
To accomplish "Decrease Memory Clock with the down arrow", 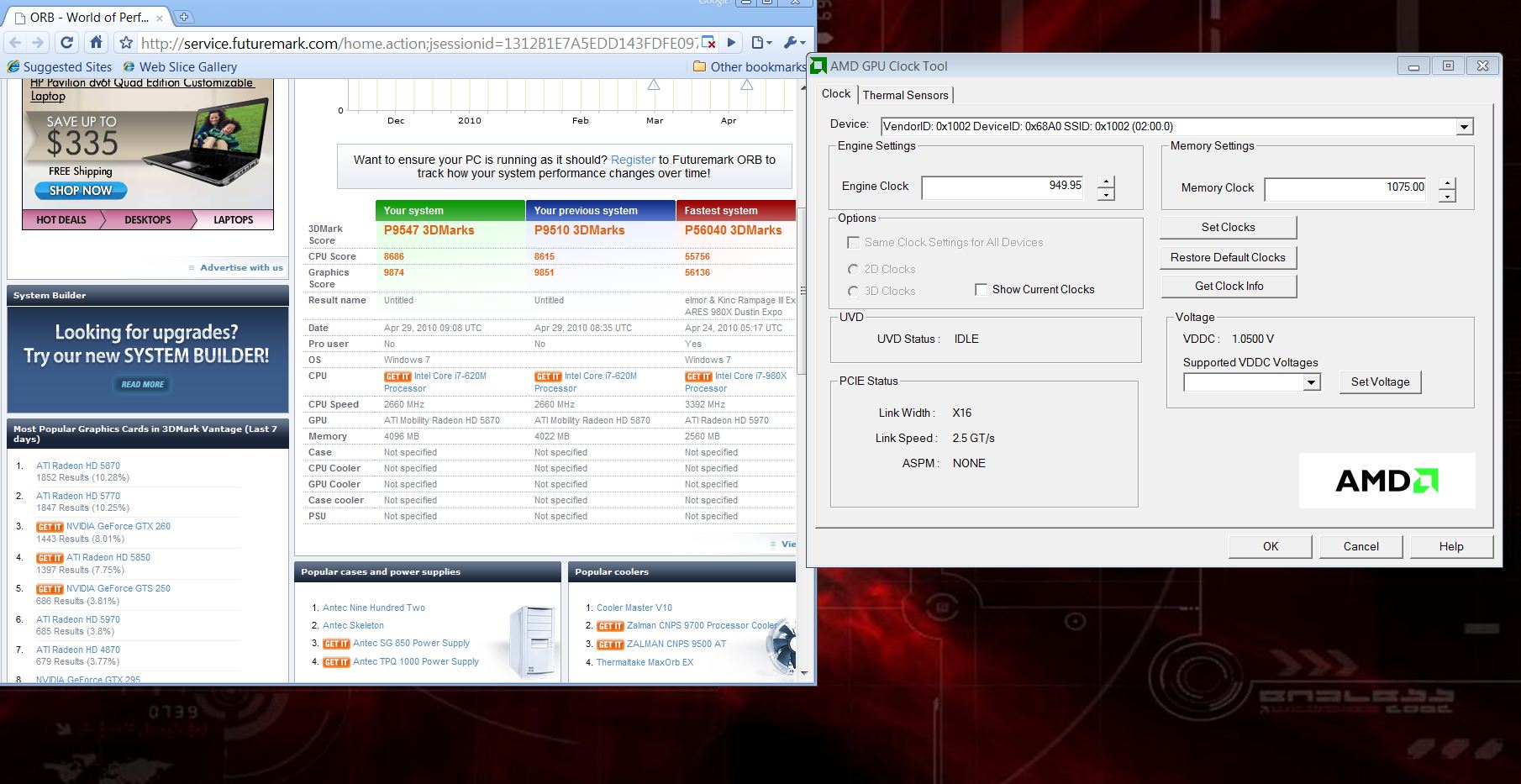I will click(x=1447, y=197).
